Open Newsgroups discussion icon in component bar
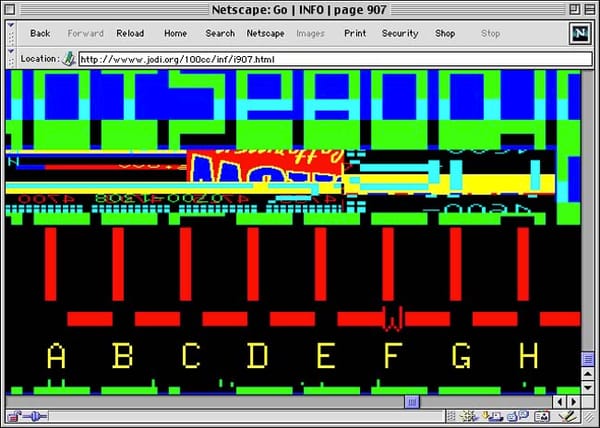The image size is (600, 428). tap(518, 416)
